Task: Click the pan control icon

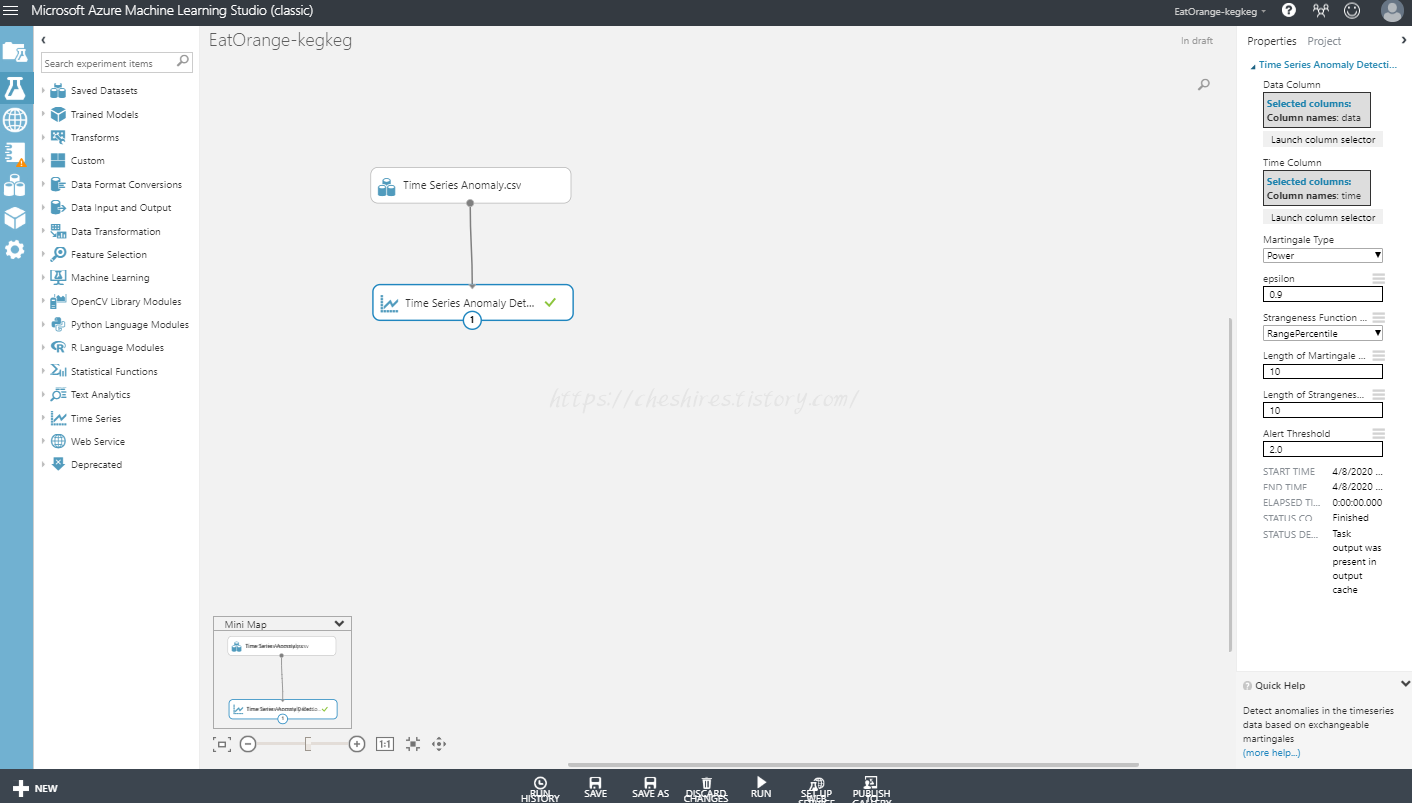Action: (x=438, y=744)
